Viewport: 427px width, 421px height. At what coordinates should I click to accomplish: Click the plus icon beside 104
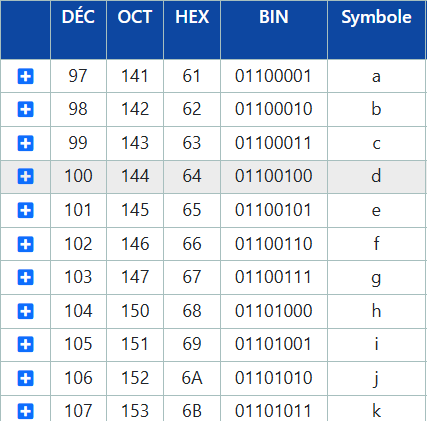[x=25, y=311]
